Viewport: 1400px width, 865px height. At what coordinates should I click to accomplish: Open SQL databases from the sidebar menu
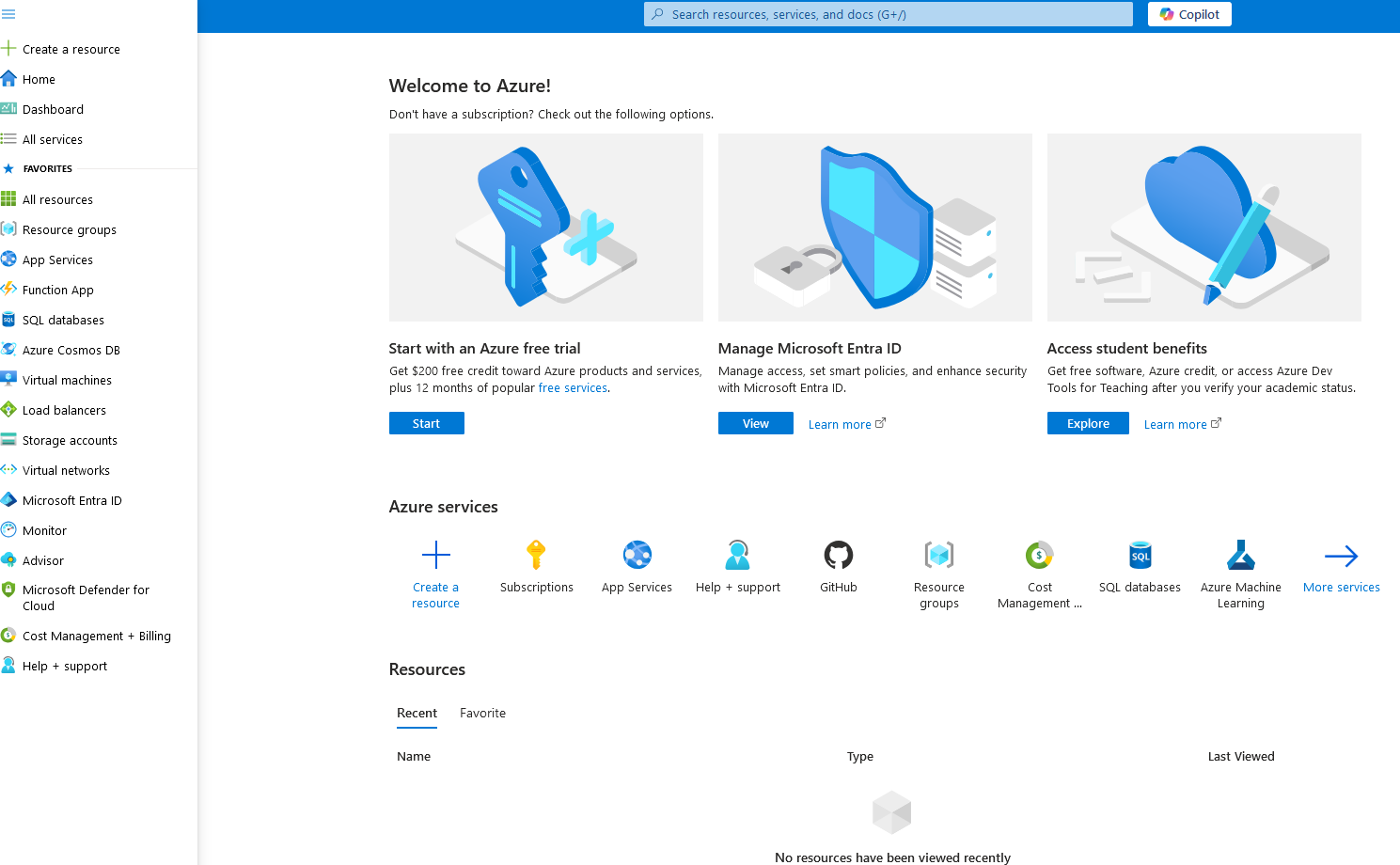click(63, 320)
